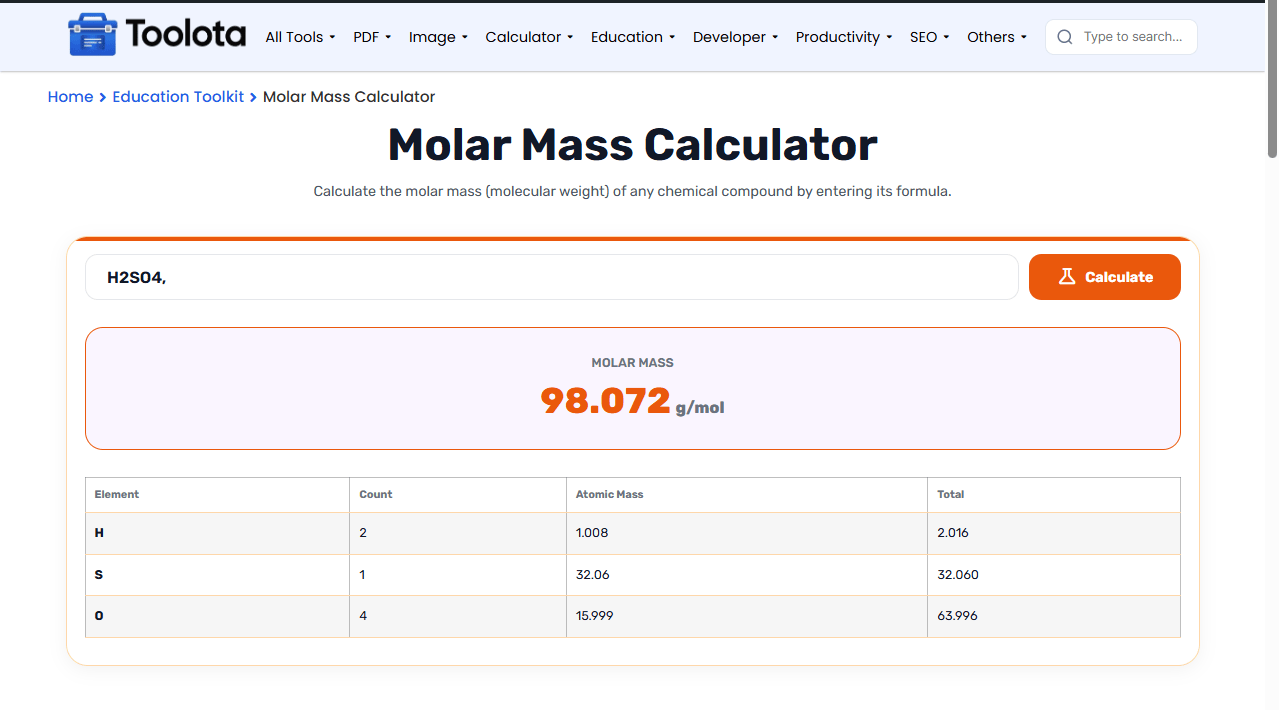
Task: Open the Image tools dropdown
Action: pyautogui.click(x=438, y=37)
